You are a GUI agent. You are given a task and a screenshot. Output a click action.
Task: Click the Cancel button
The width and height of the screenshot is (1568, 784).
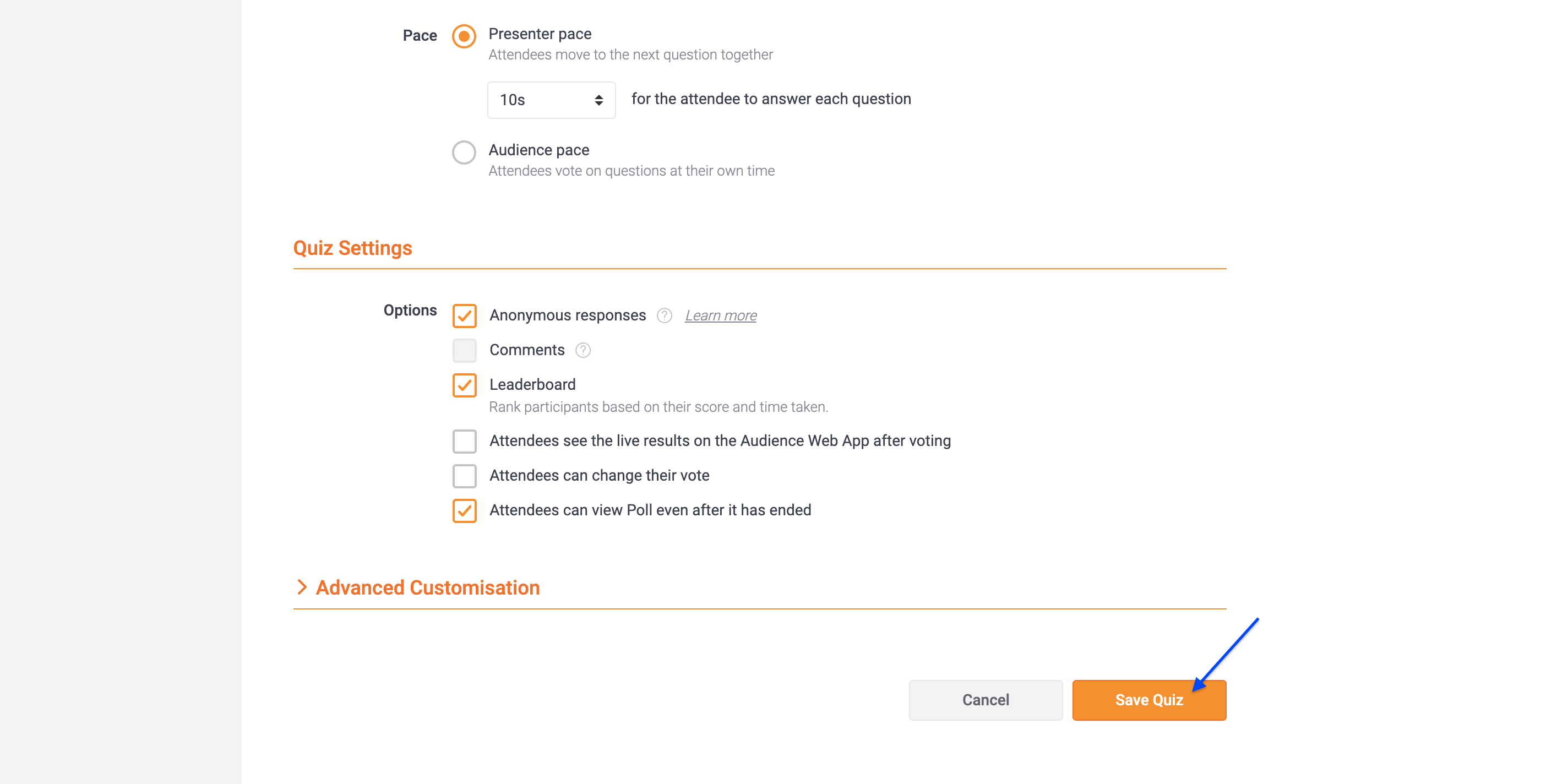986,700
